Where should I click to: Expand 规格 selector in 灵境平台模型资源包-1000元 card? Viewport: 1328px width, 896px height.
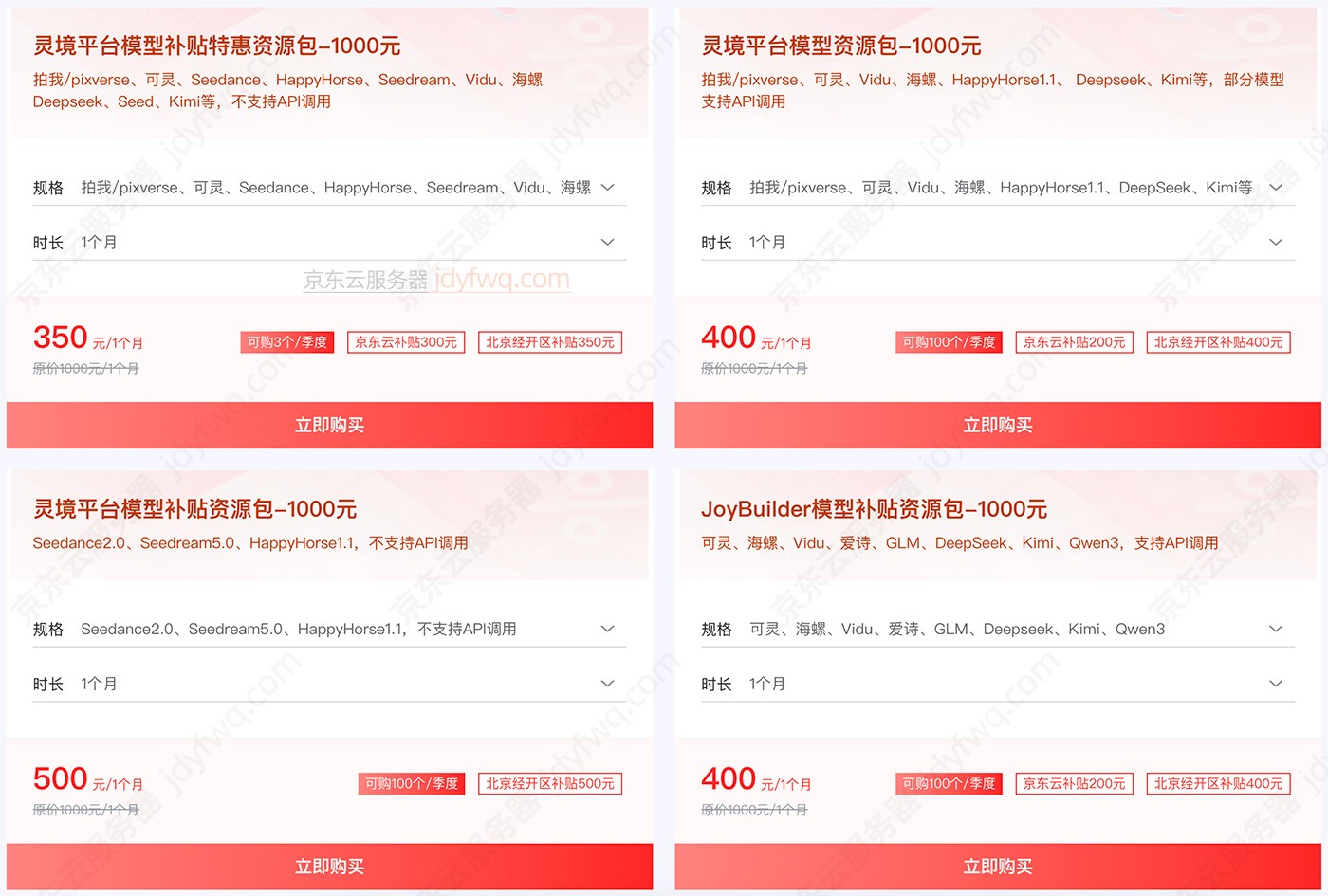998,188
